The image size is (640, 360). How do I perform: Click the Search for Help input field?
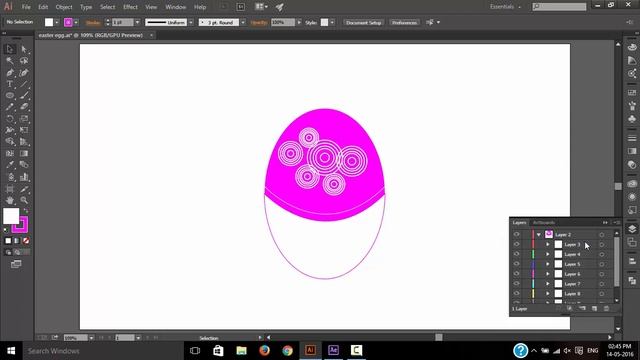click(559, 7)
